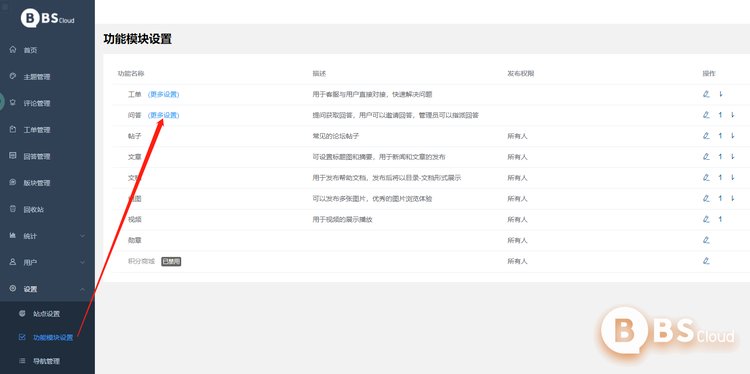Click the 功能名称 column header
This screenshot has height=374, width=750.
(131, 74)
